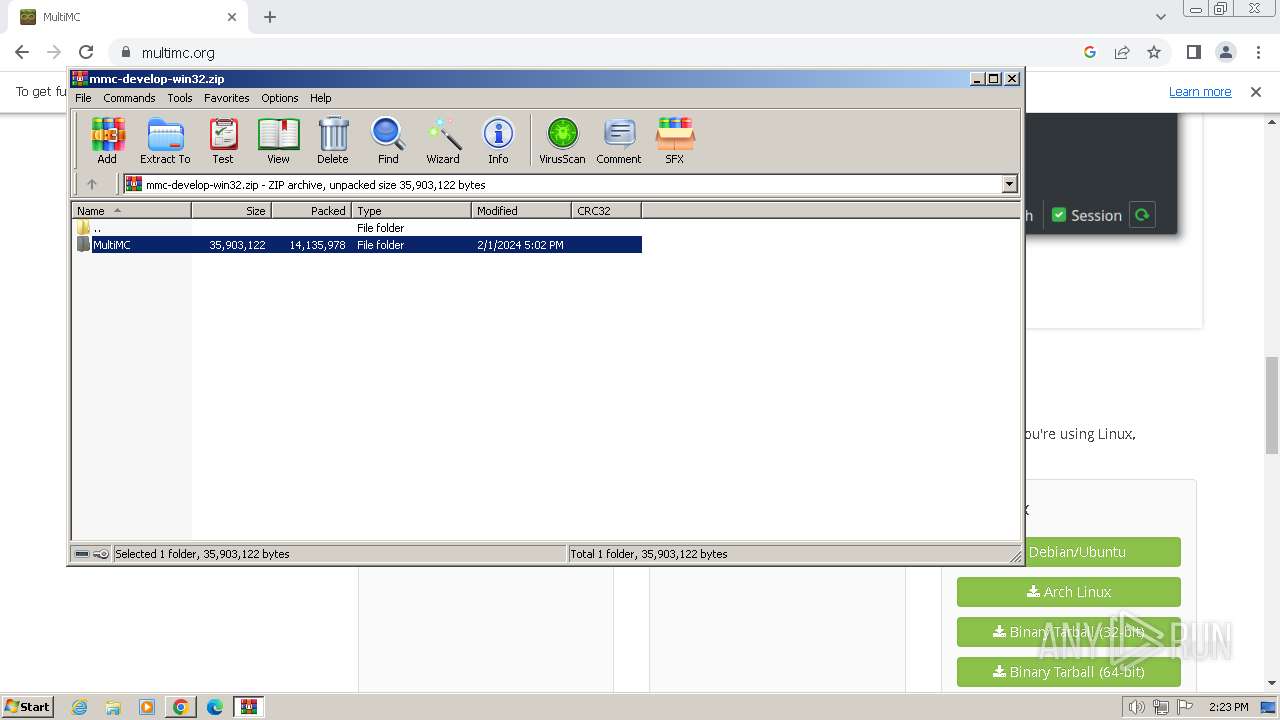Click the Delete trash can icon
Screen dimensions: 1280x720
(x=333, y=140)
